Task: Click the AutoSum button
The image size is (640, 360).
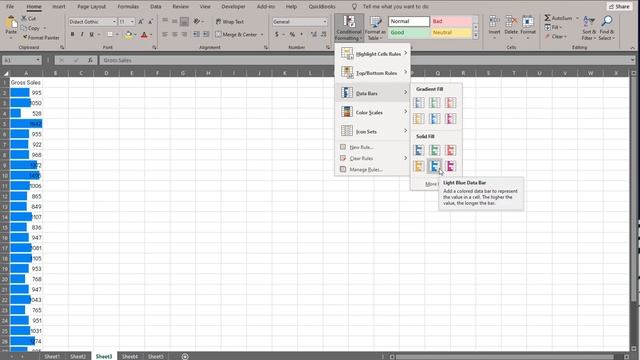Action: tap(558, 18)
